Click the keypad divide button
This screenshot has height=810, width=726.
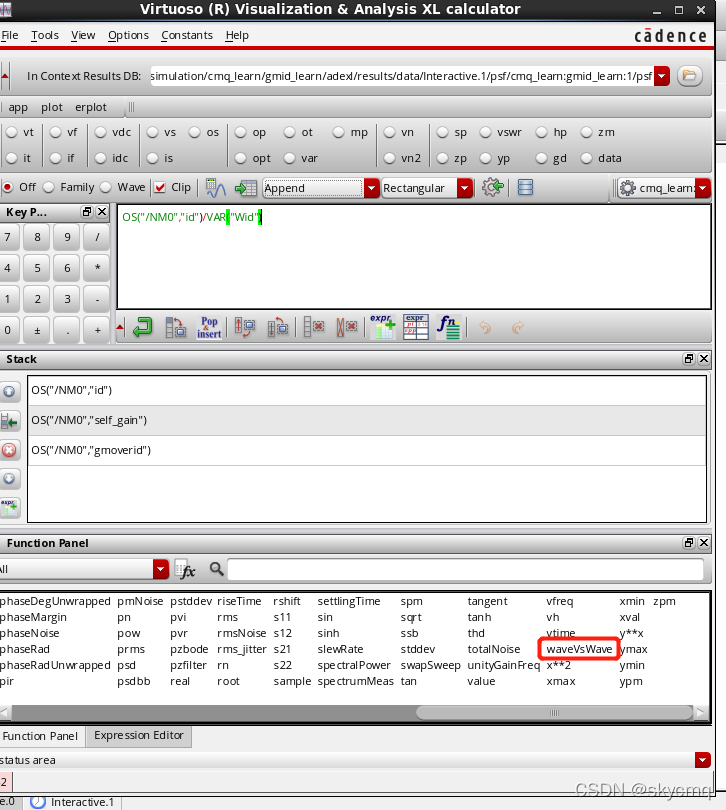tap(97, 237)
